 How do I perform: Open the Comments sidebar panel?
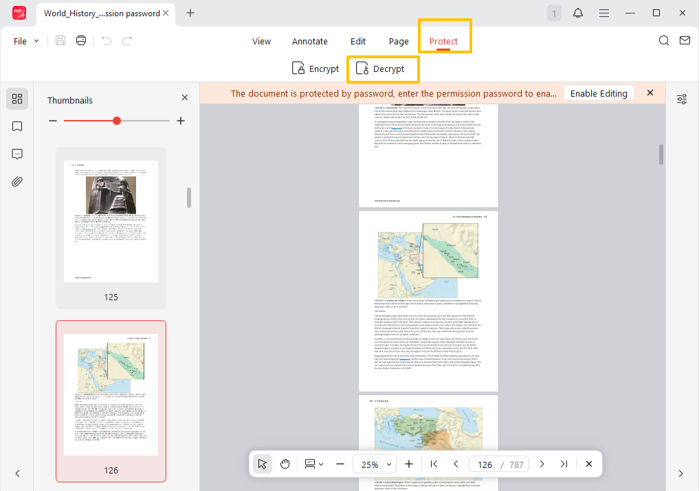click(17, 154)
